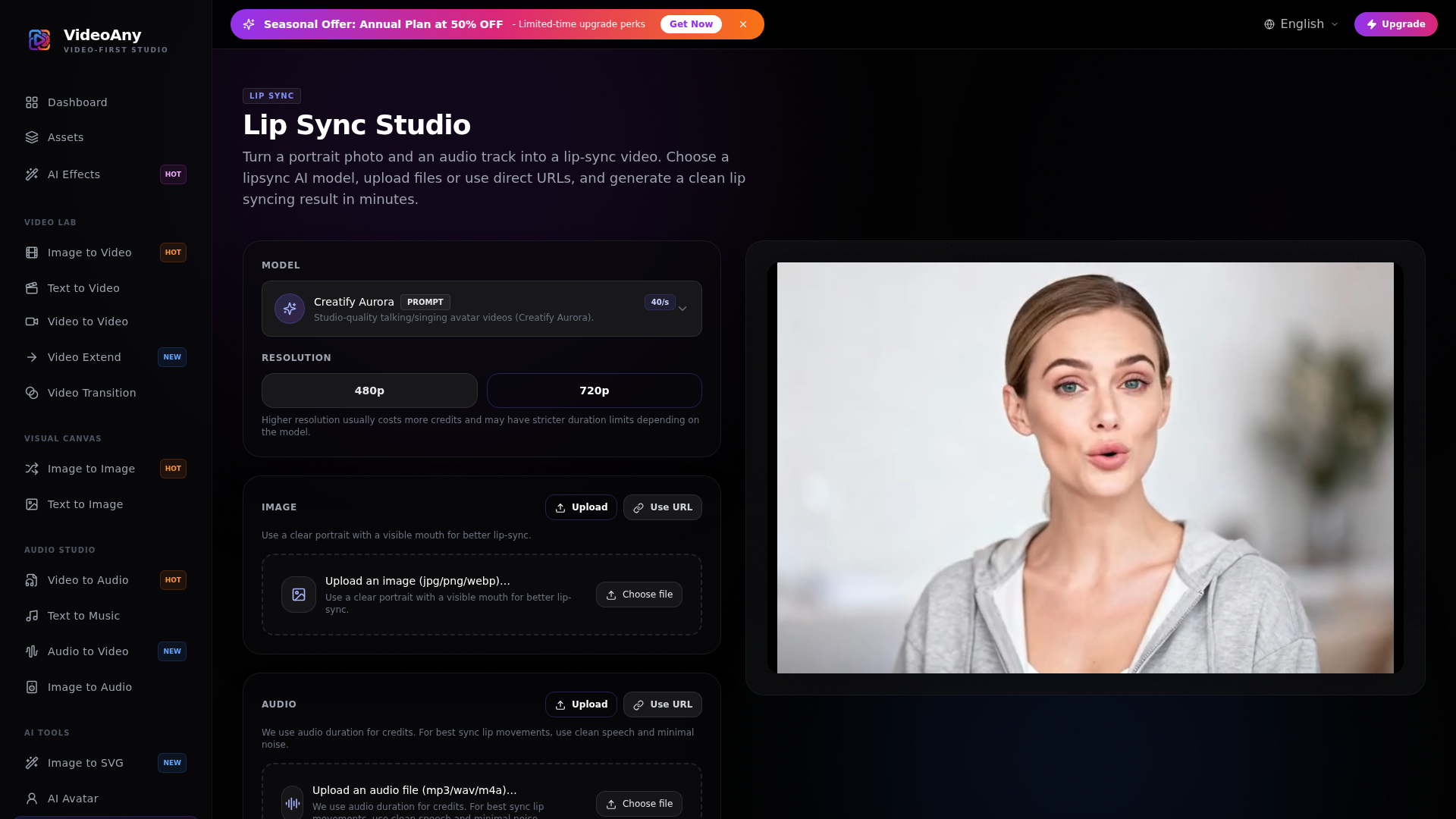The image size is (1456, 819).
Task: Click the portrait video preview
Action: (1085, 468)
